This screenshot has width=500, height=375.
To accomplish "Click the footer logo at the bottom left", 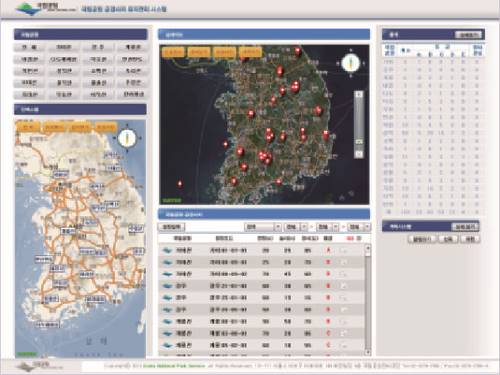I will [40, 366].
